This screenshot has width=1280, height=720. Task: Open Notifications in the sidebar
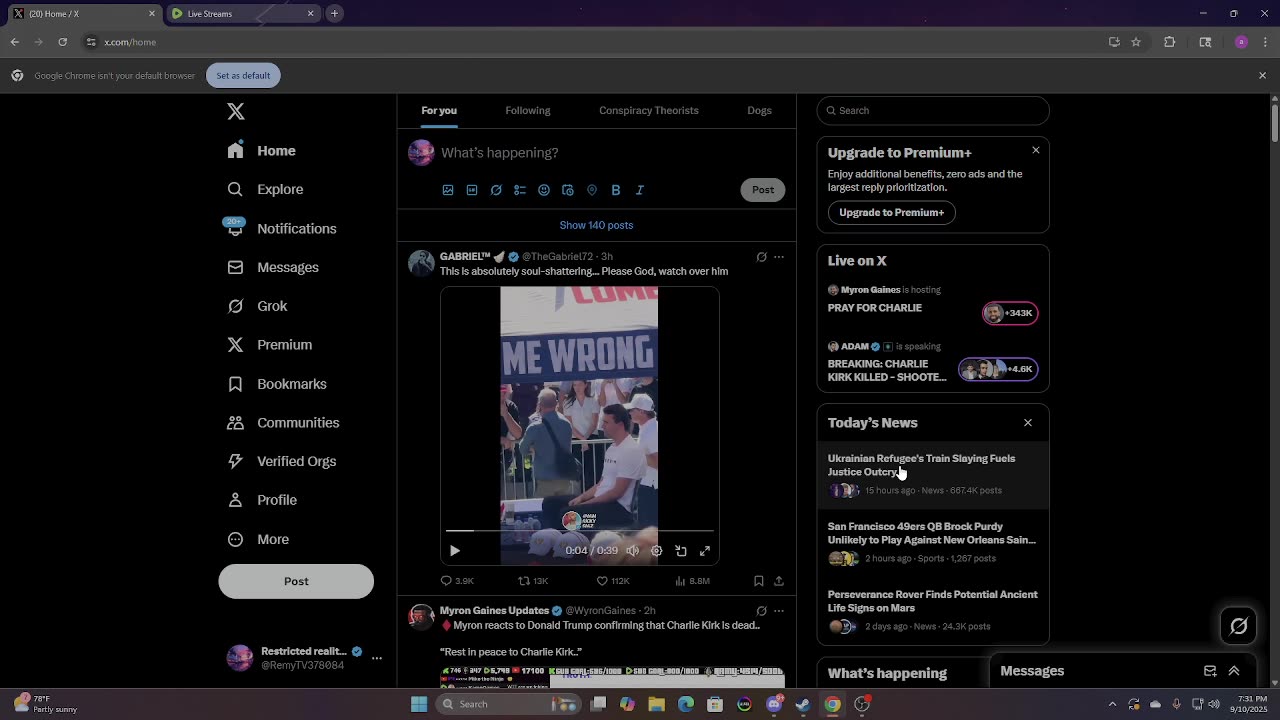281,228
